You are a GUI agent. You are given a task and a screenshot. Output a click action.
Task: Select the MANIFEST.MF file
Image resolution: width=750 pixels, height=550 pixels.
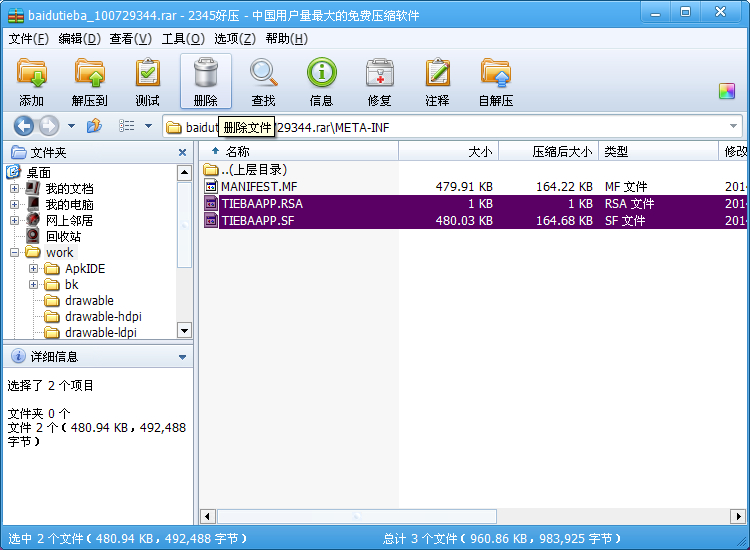(258, 187)
